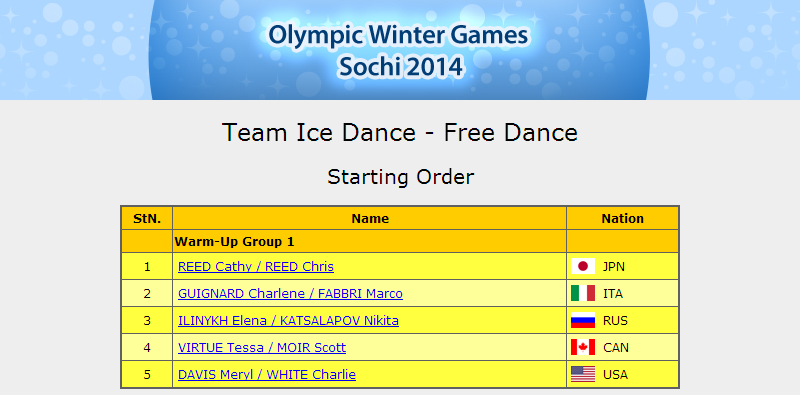Select the Nation column header
Image resolution: width=800 pixels, height=395 pixels.
click(x=622, y=218)
